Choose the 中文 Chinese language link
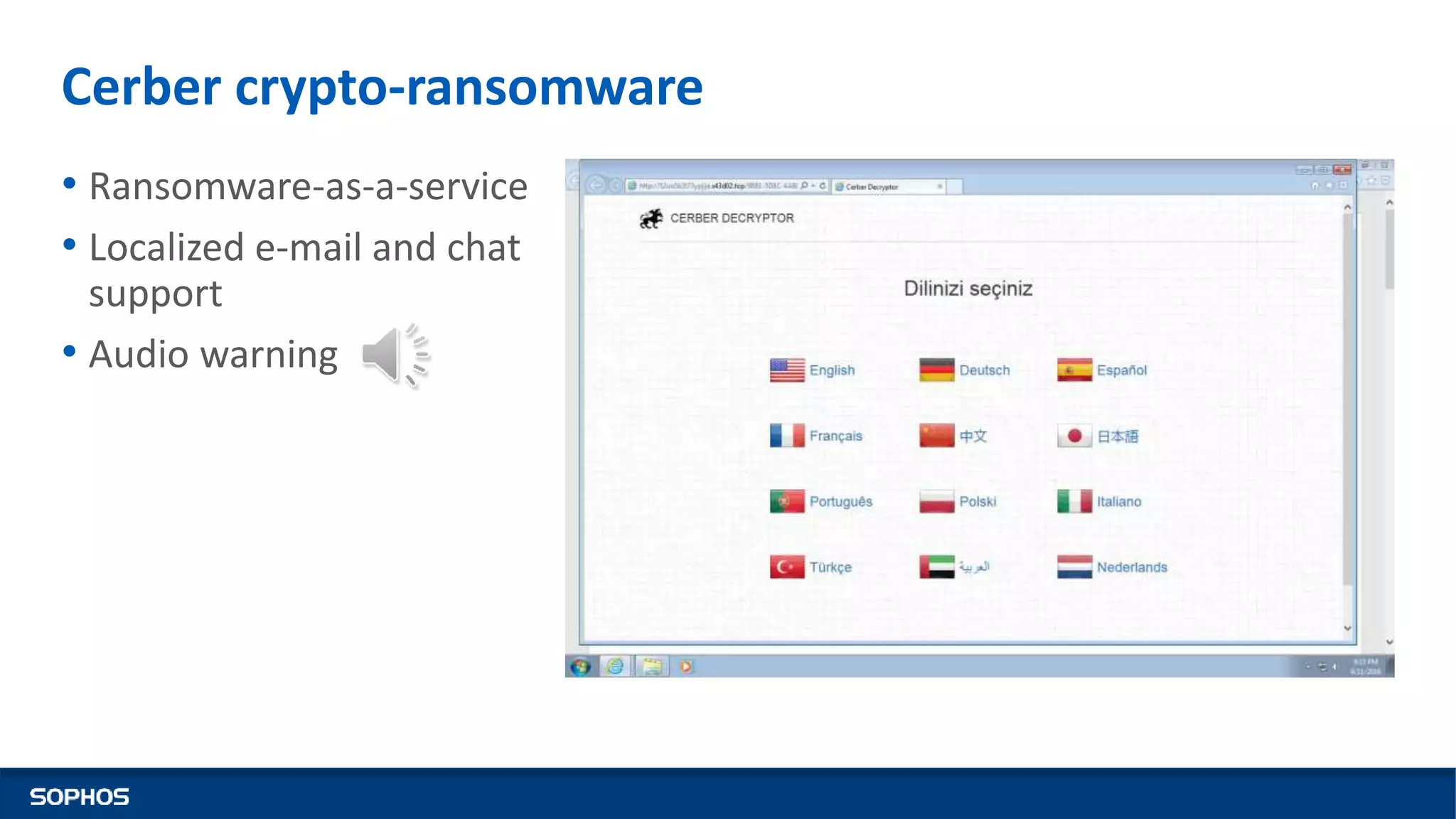Image resolution: width=1456 pixels, height=819 pixels. pyautogui.click(x=973, y=436)
